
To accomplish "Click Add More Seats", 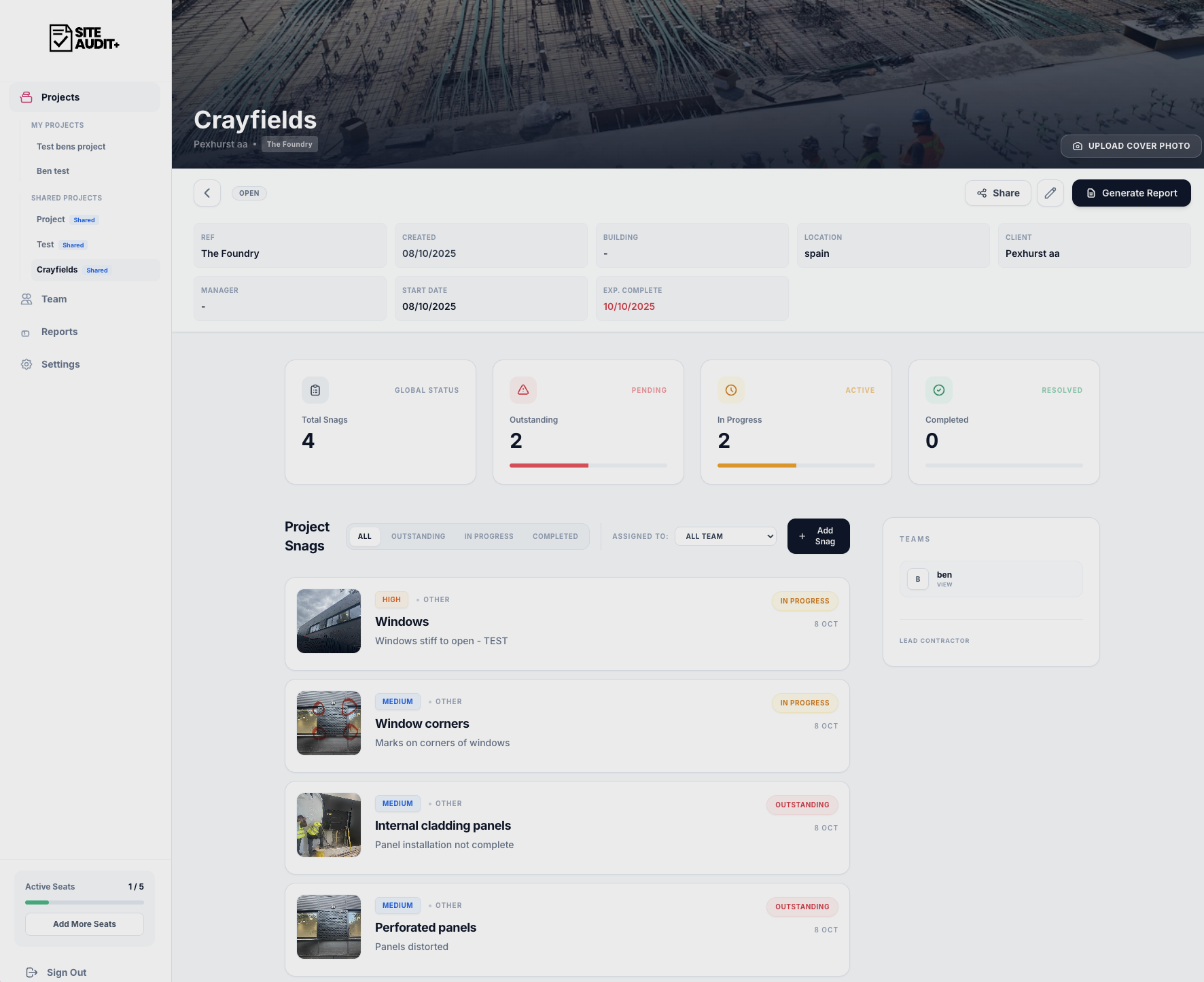I will tap(84, 924).
